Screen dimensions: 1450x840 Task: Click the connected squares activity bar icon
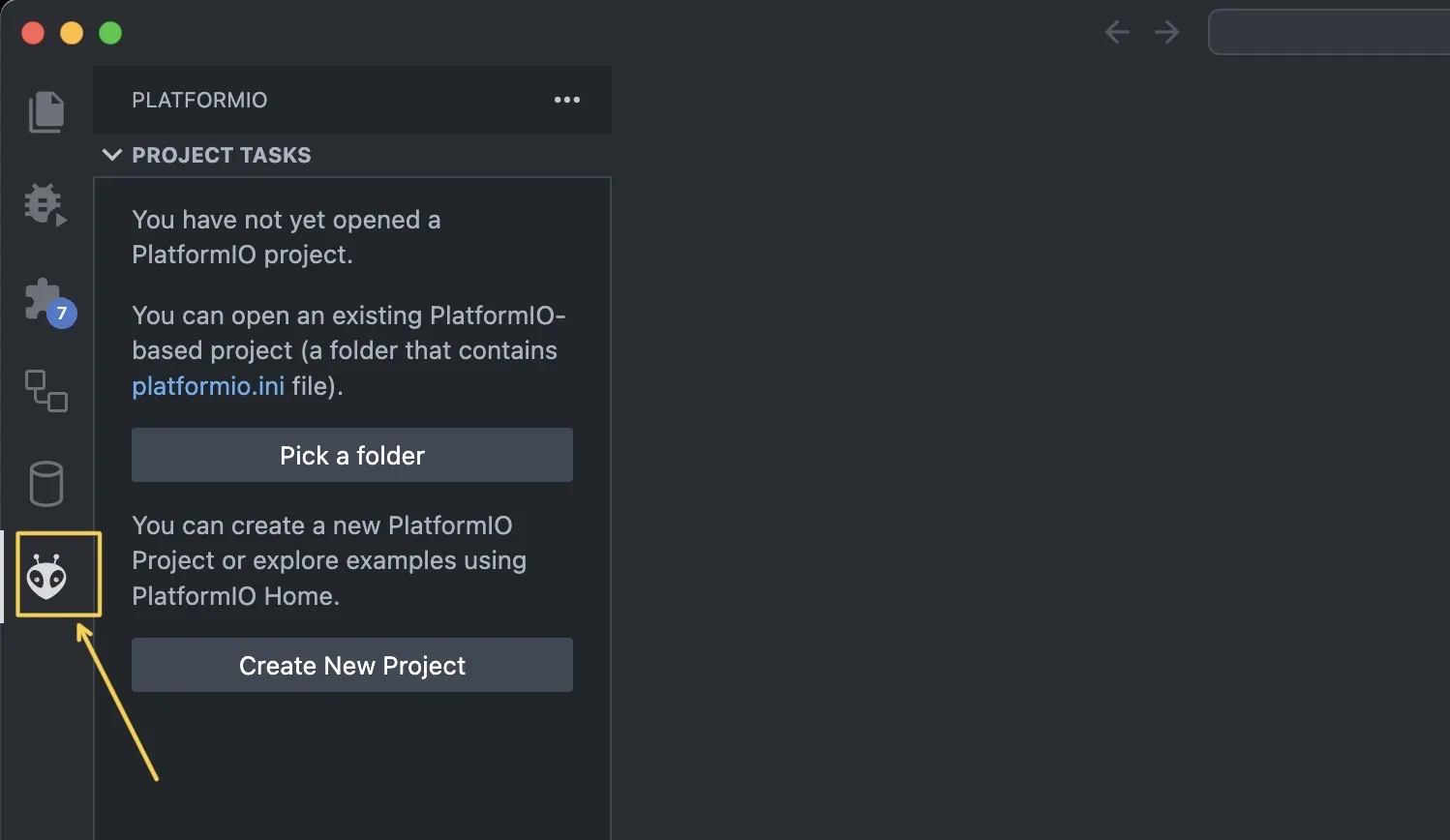[x=45, y=391]
